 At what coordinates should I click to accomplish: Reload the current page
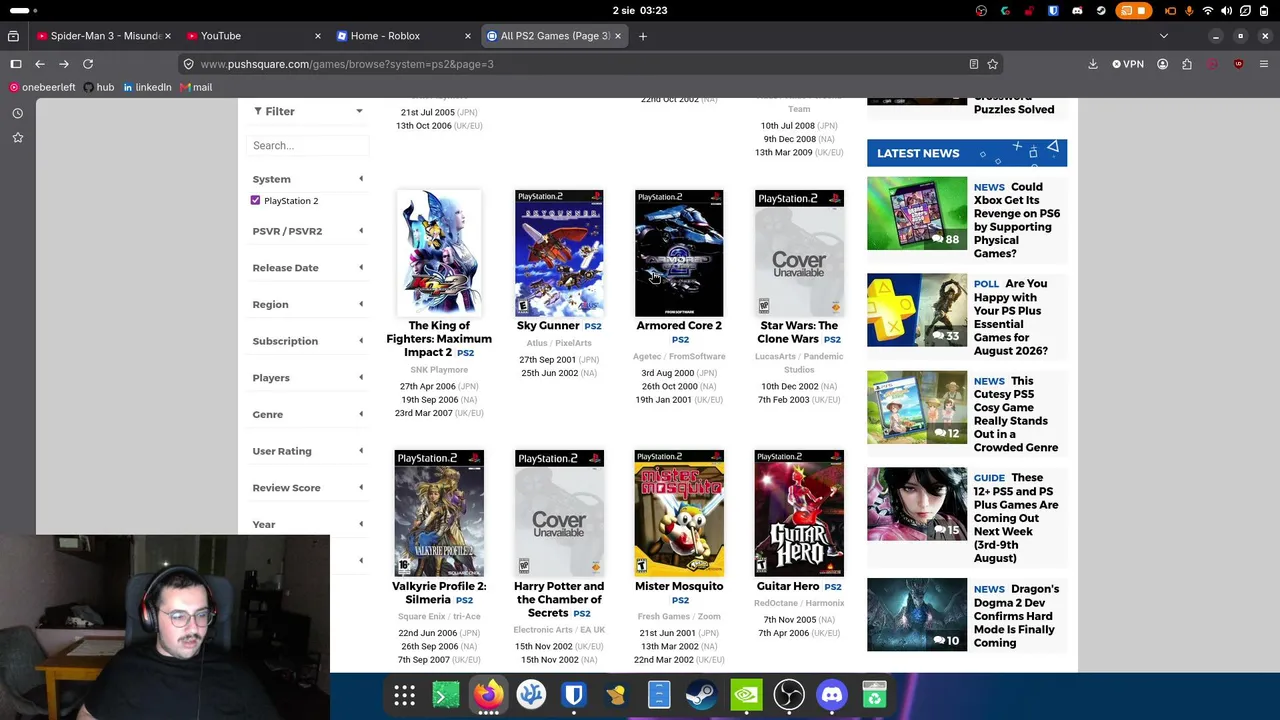point(88,64)
